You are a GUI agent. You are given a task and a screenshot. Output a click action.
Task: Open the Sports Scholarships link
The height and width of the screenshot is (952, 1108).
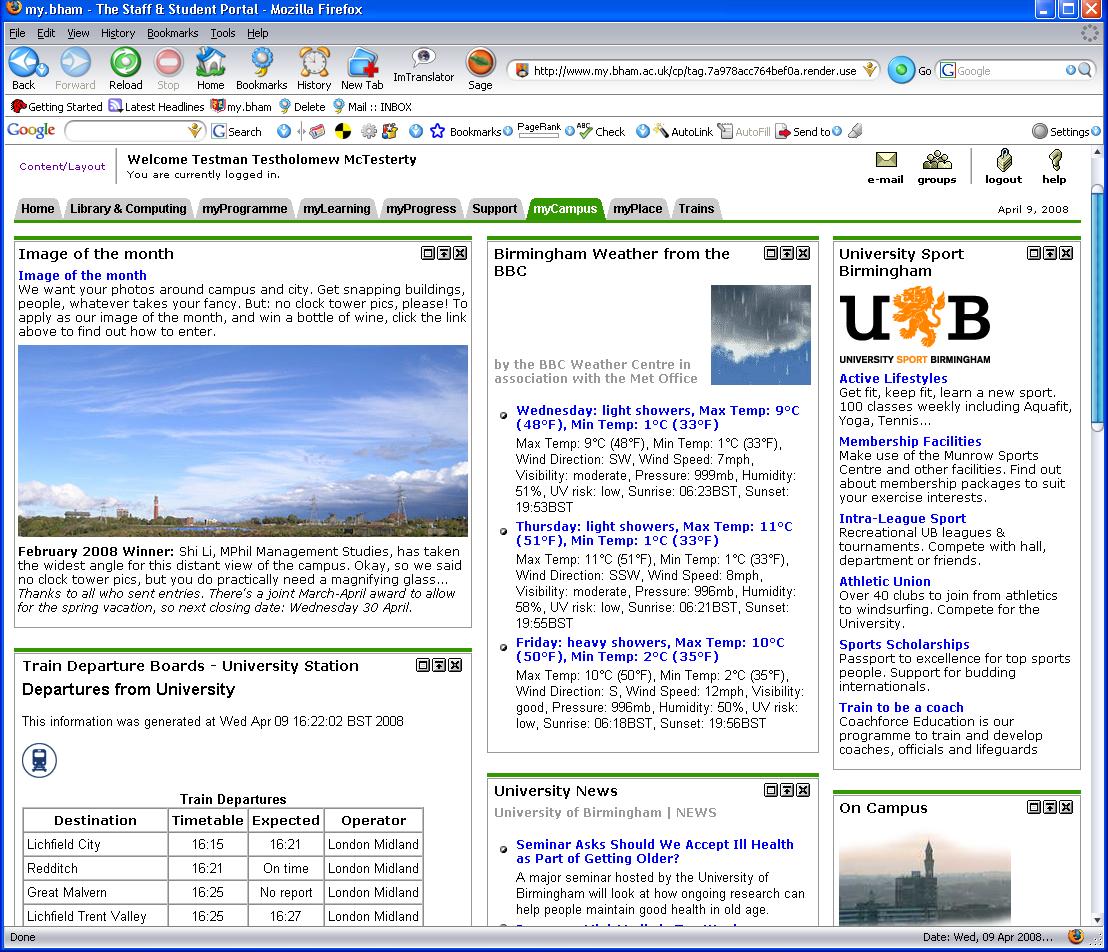904,644
